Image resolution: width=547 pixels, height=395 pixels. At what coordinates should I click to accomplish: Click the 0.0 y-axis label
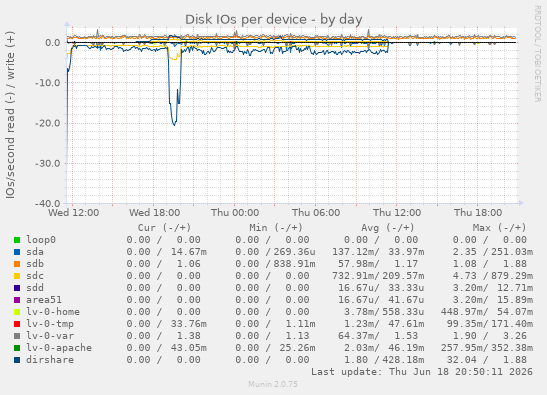(x=53, y=43)
